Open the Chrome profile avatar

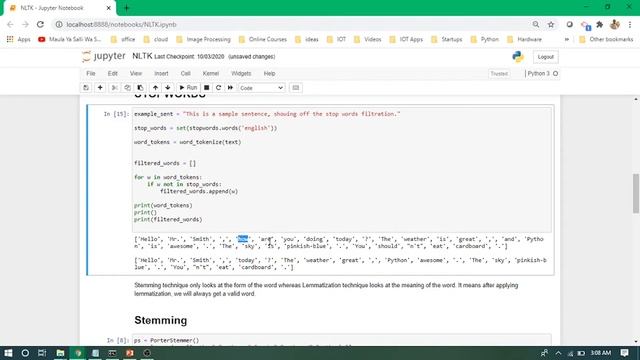pyautogui.click(x=615, y=24)
